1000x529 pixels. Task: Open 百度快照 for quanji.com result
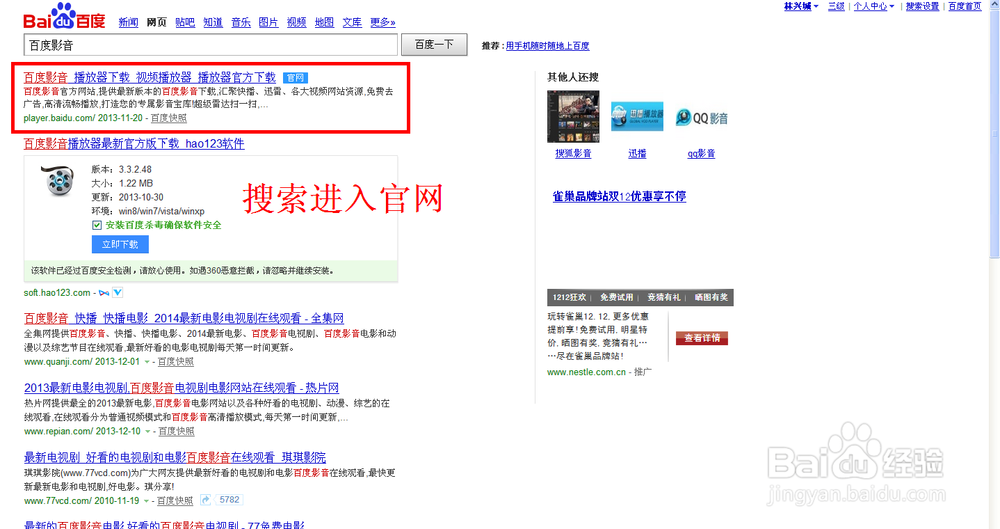tap(176, 362)
